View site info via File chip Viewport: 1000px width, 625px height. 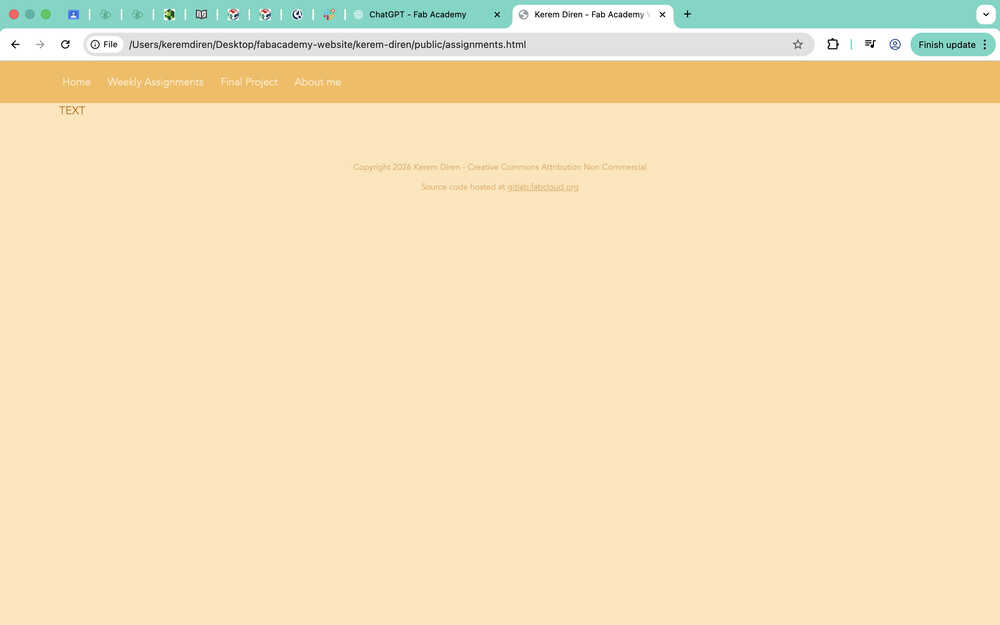105,45
